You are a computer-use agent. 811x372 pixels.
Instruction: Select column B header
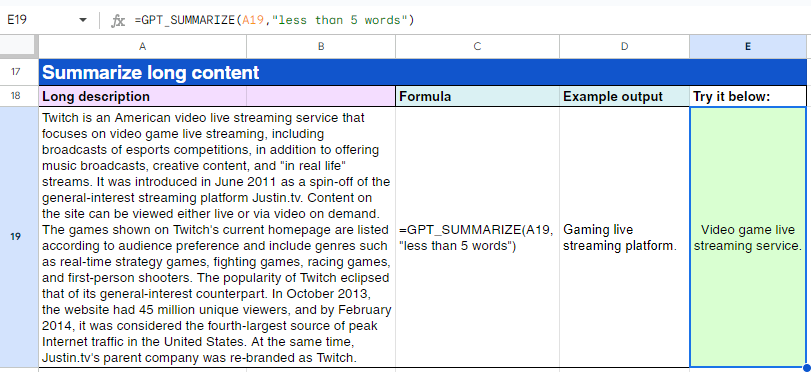coord(321,47)
